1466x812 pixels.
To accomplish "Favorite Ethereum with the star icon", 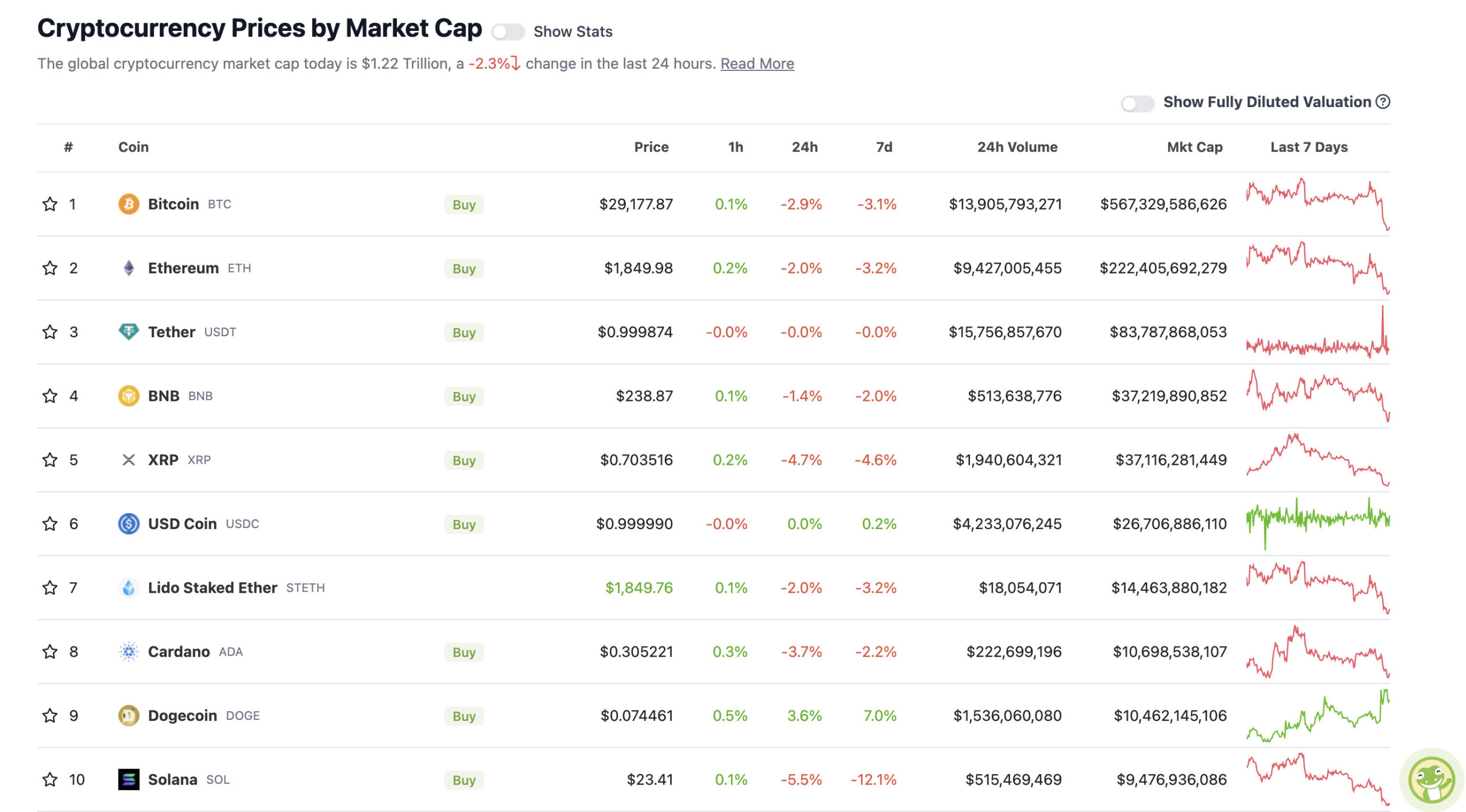I will pyautogui.click(x=50, y=268).
